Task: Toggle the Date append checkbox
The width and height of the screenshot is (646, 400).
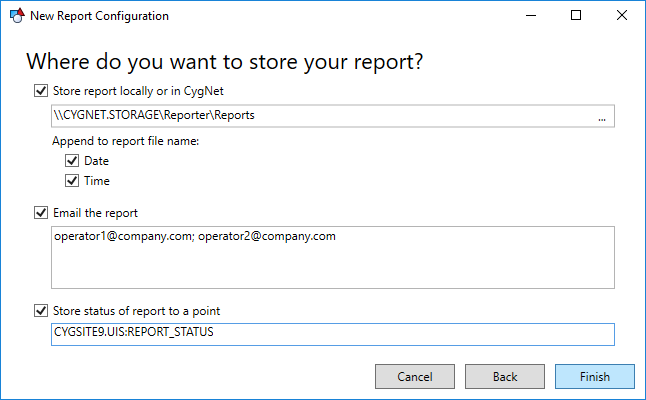Action: (x=72, y=160)
